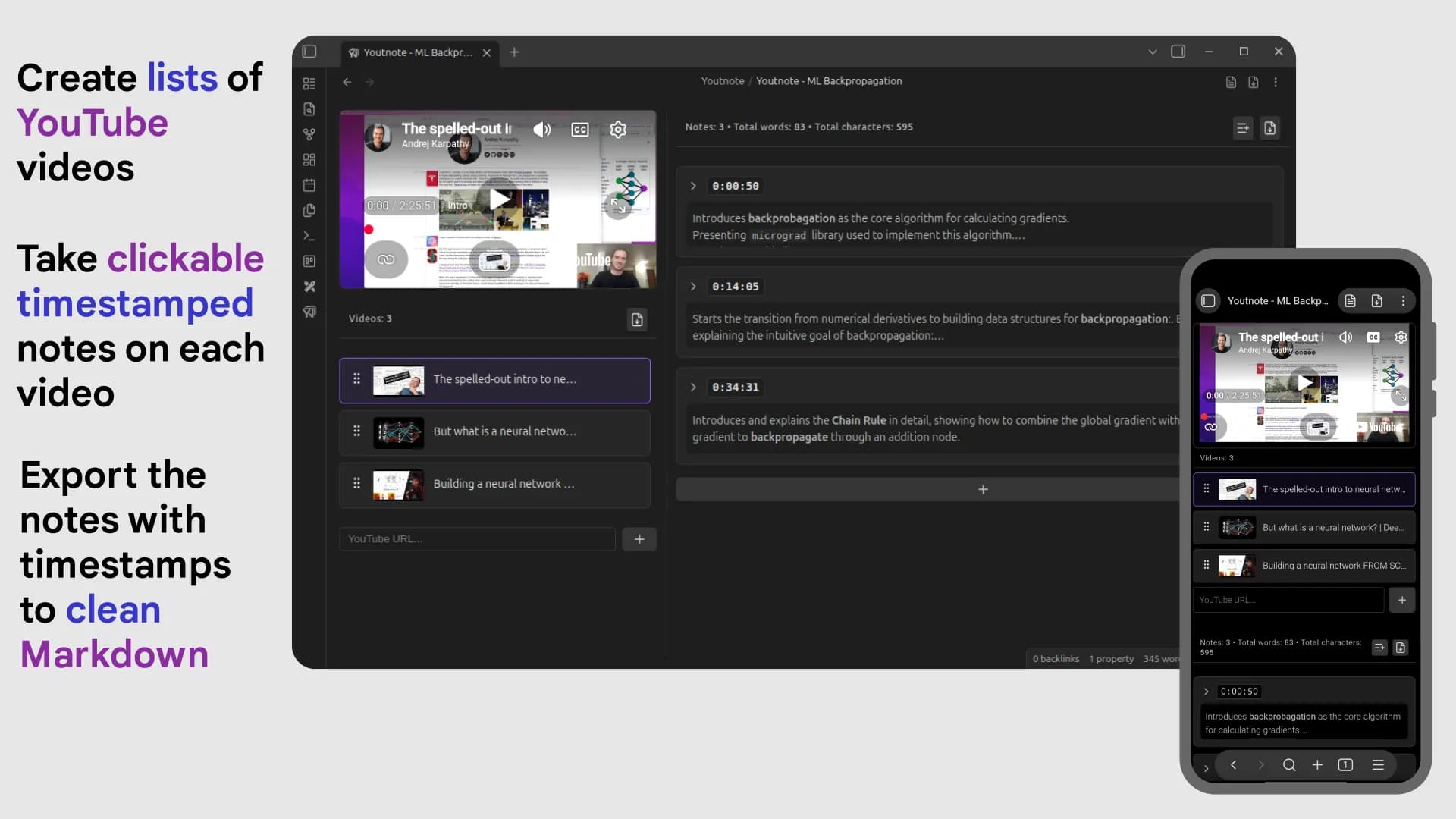Select 'But what is a neural netwo…' row

[494, 432]
